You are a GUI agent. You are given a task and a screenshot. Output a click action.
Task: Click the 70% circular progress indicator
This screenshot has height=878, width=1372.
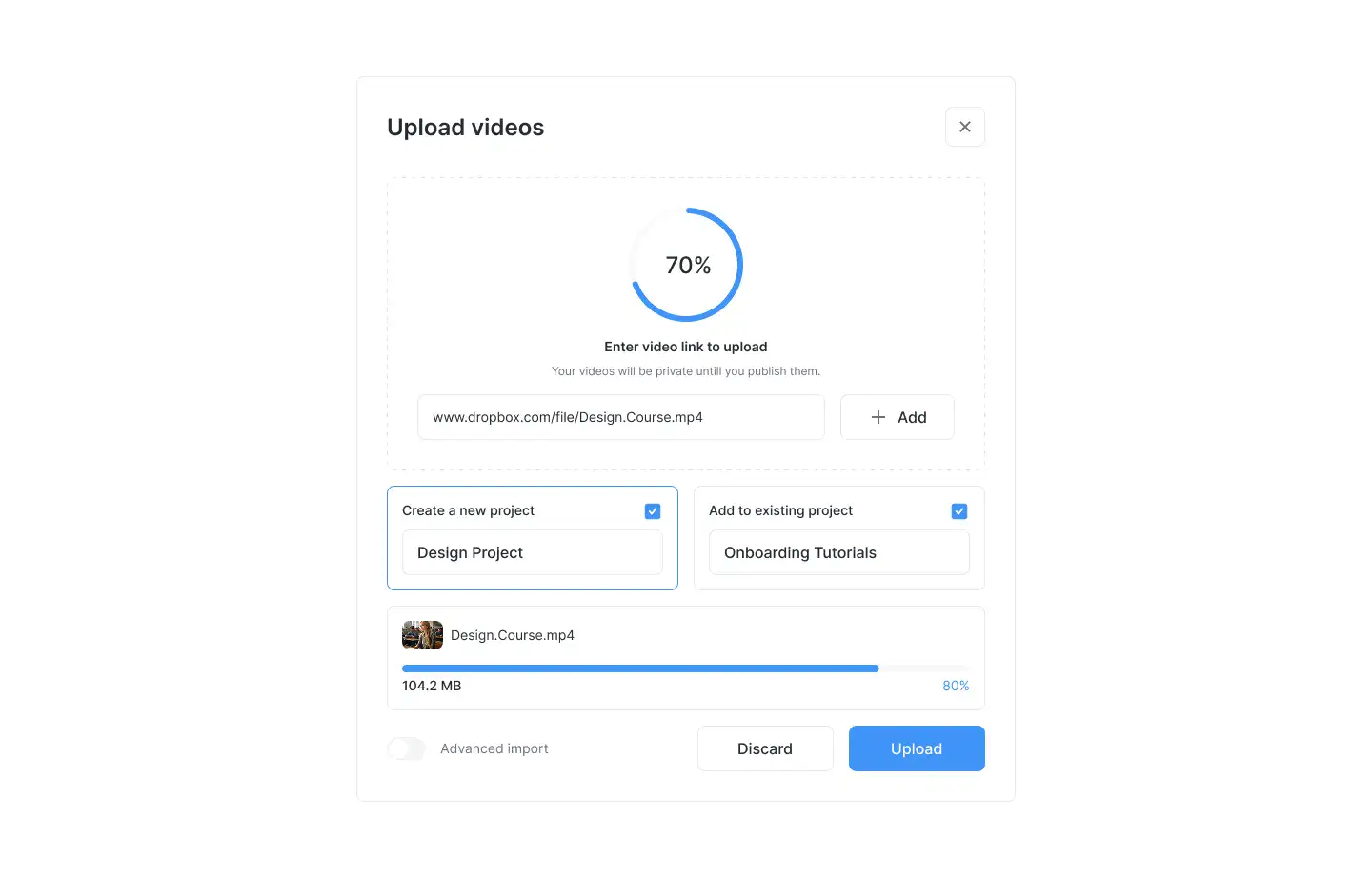pyautogui.click(x=686, y=265)
